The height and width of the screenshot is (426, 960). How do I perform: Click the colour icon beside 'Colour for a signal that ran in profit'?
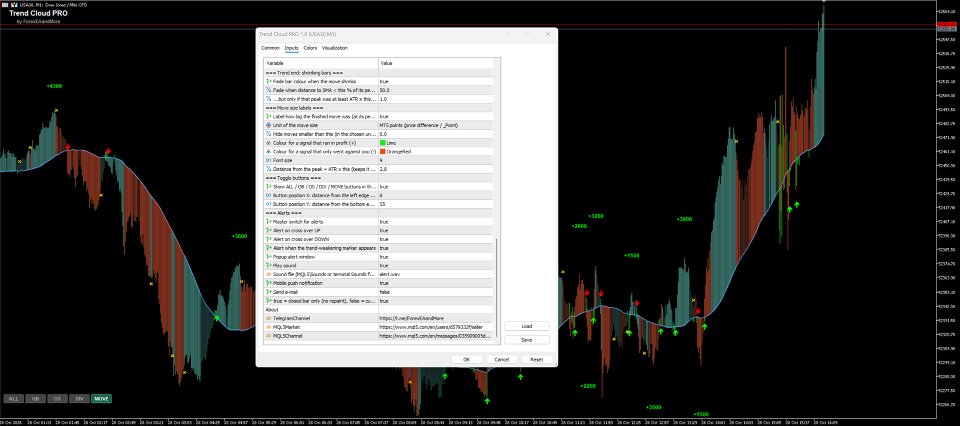point(268,143)
